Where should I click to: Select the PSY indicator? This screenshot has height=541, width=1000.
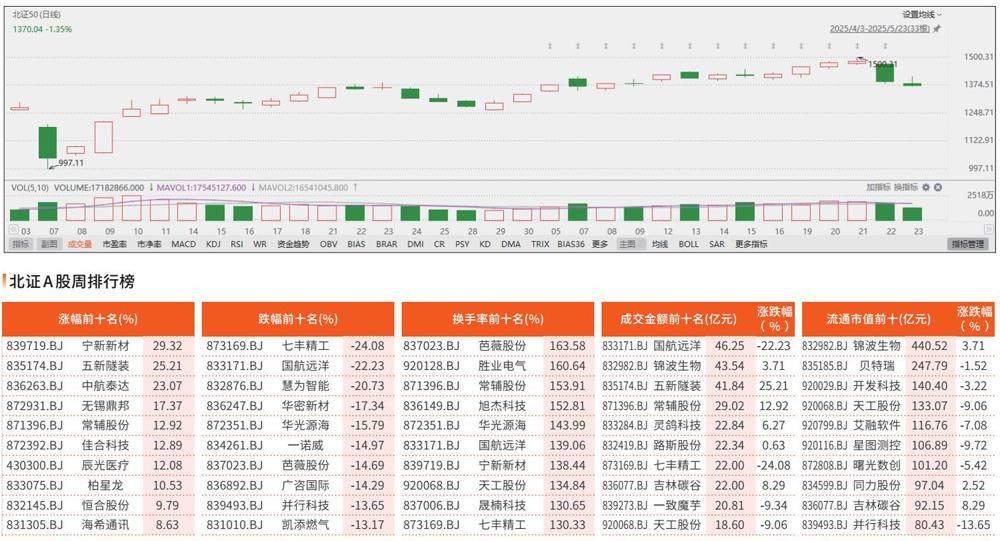click(462, 244)
